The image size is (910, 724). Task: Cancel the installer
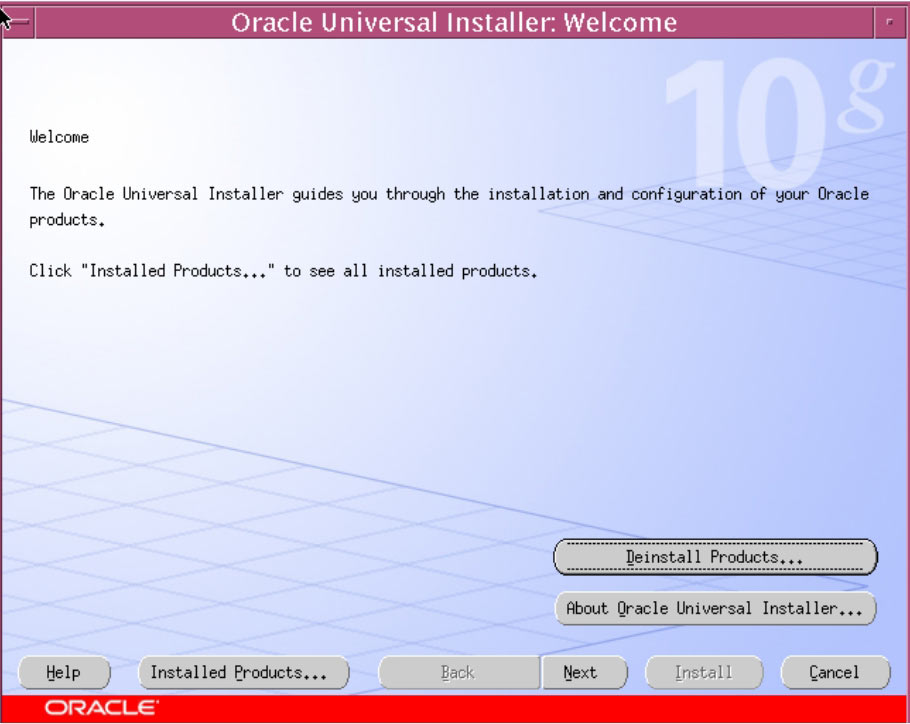[x=835, y=672]
